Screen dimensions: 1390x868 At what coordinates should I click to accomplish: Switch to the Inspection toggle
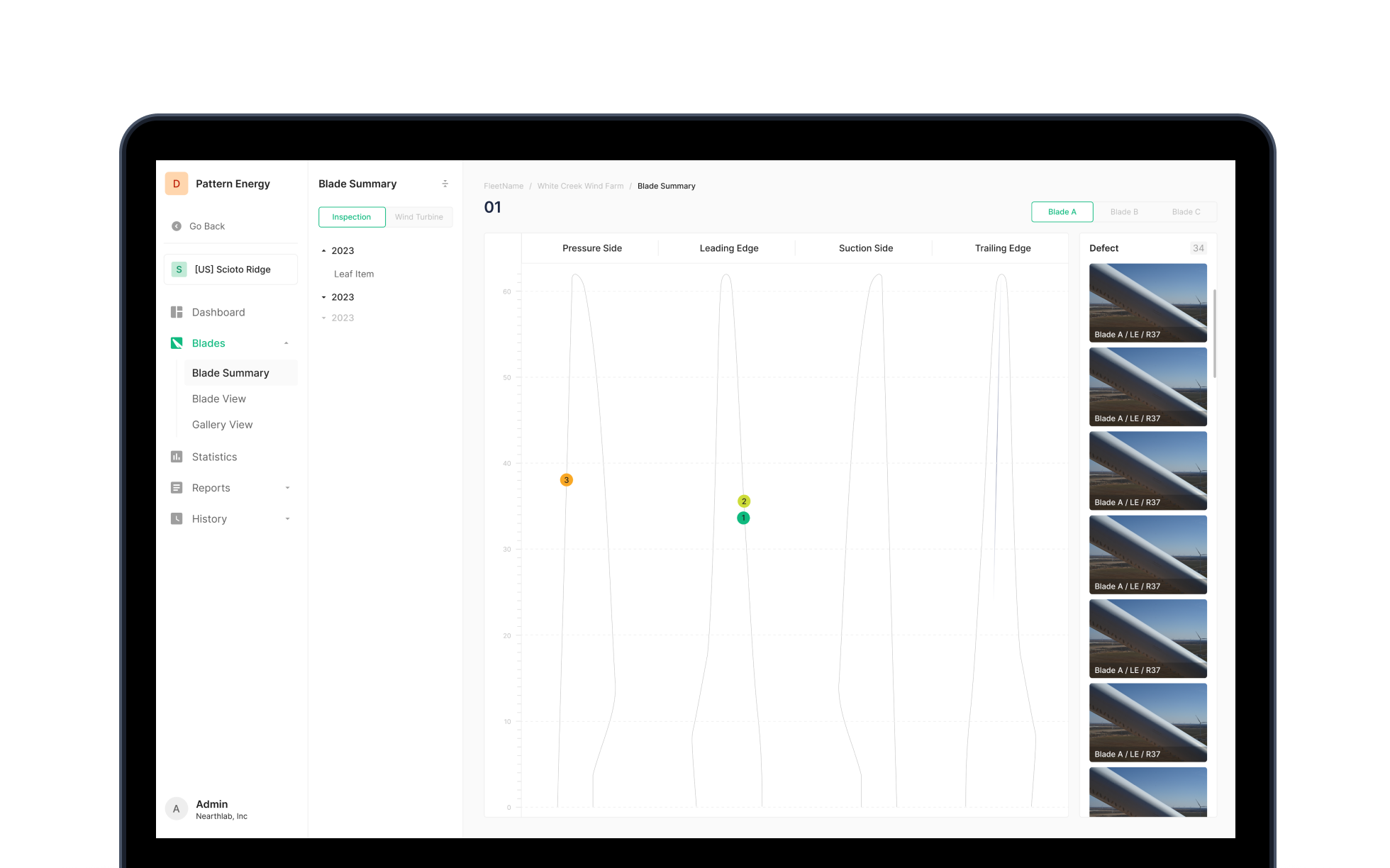[352, 217]
